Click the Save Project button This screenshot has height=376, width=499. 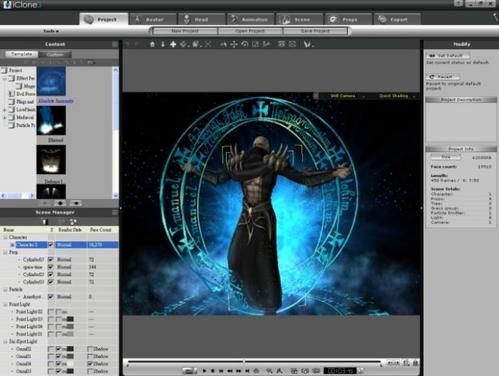tap(315, 31)
